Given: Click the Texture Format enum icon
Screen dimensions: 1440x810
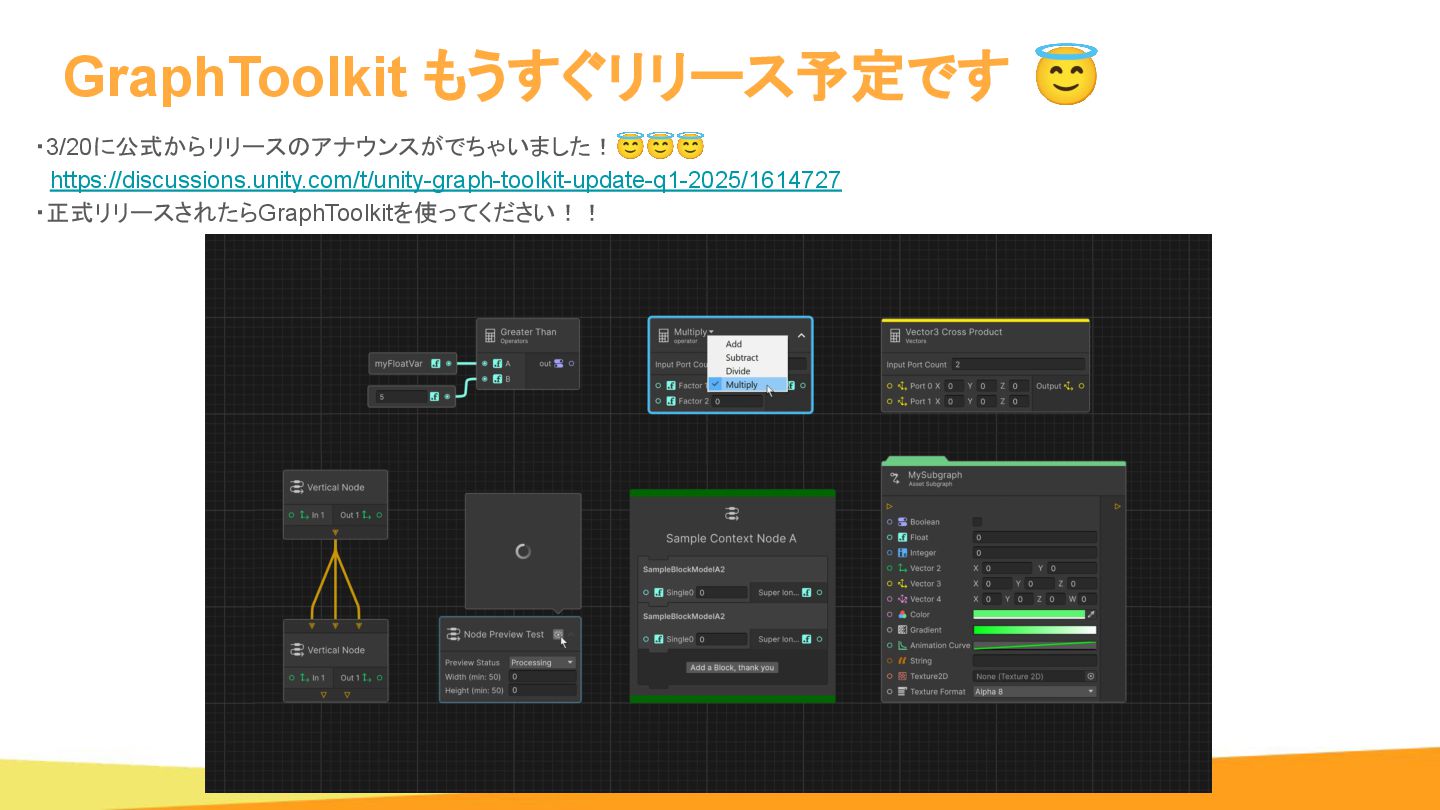Looking at the screenshot, I should tap(902, 692).
